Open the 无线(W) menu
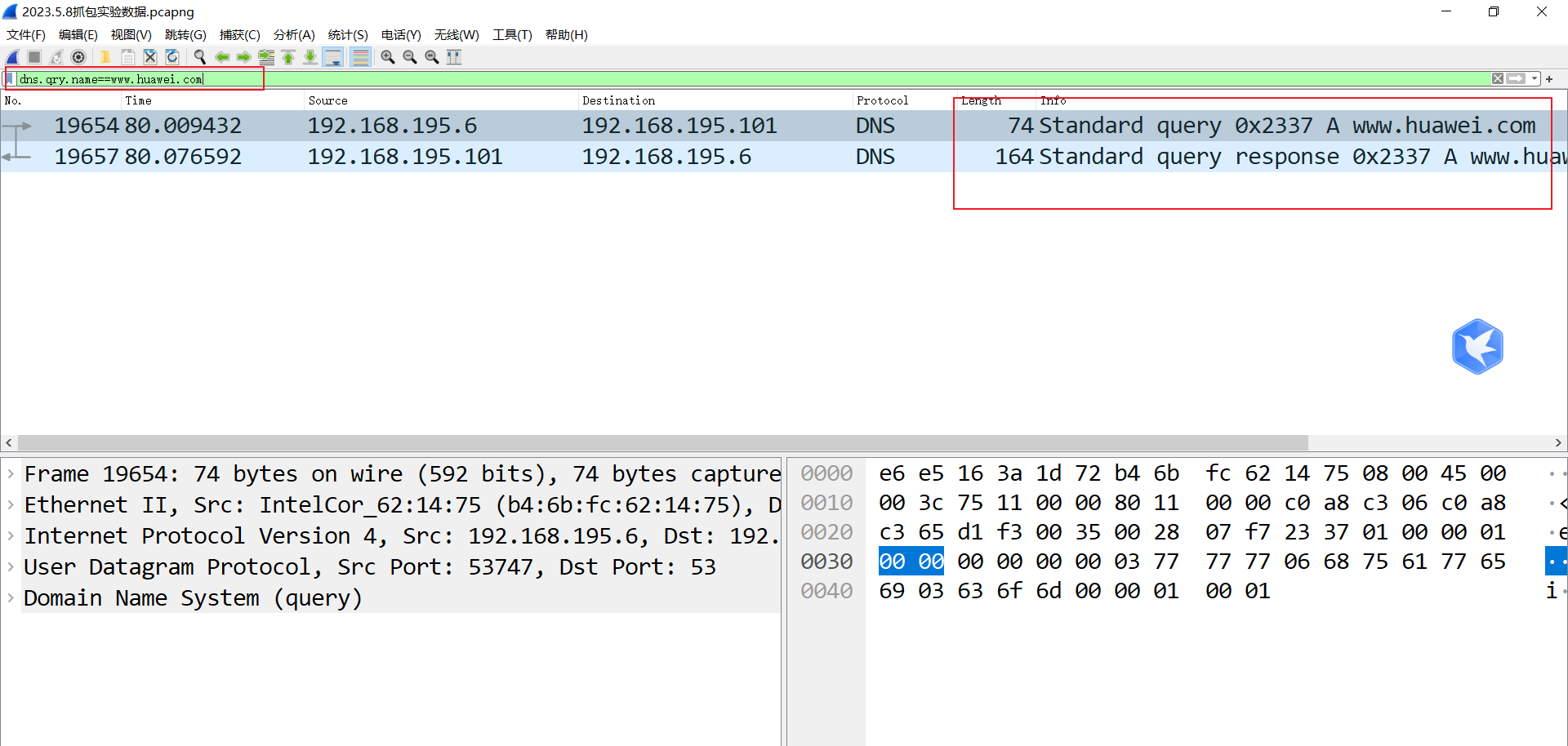 click(x=457, y=35)
